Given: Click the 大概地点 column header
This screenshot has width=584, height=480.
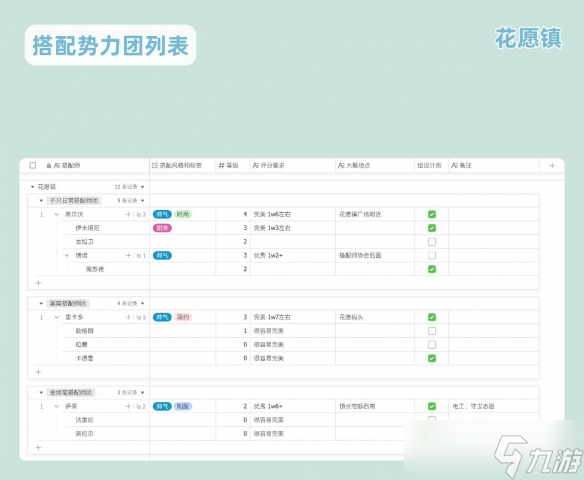Looking at the screenshot, I should [375, 165].
